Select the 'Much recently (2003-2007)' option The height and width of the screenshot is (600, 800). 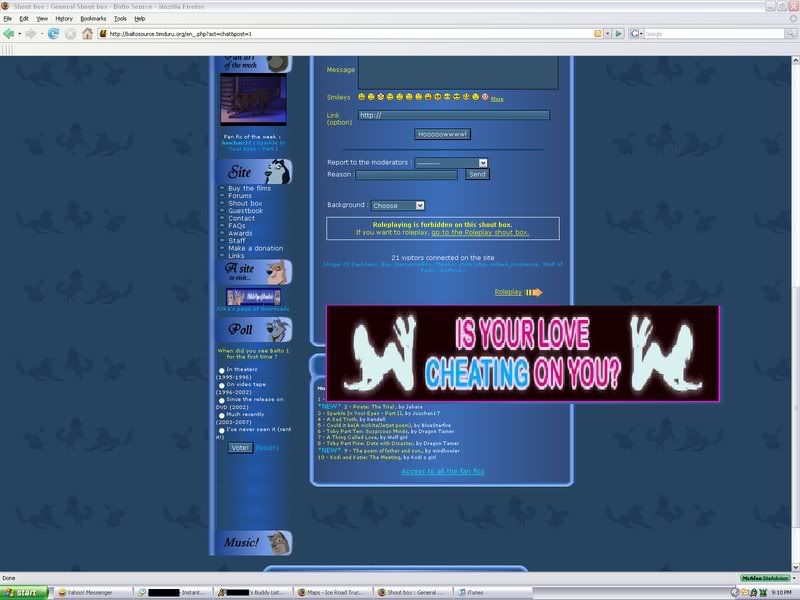coord(221,415)
